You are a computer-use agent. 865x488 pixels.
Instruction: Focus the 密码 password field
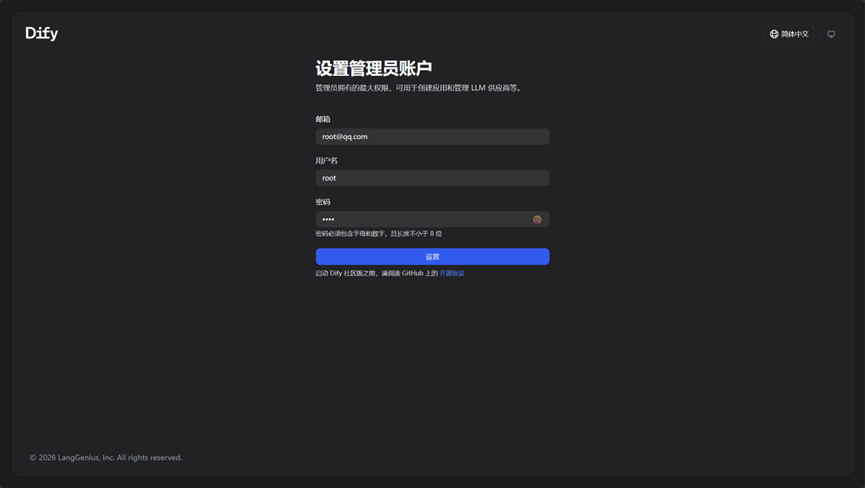pos(432,219)
